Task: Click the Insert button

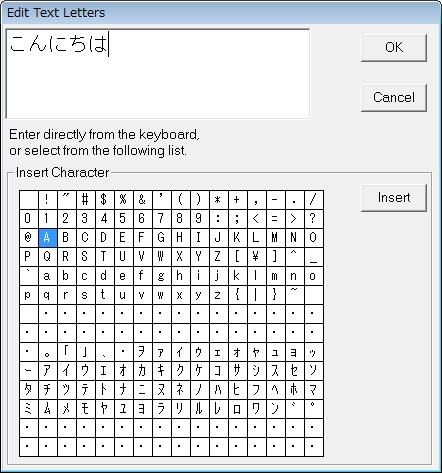Action: [x=394, y=198]
